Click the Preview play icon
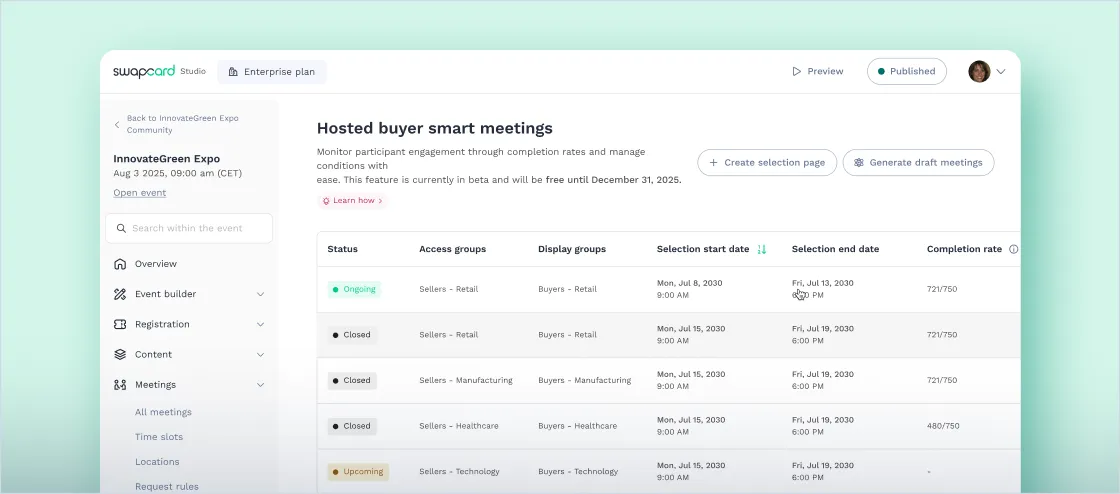This screenshot has height=494, width=1120. 796,71
